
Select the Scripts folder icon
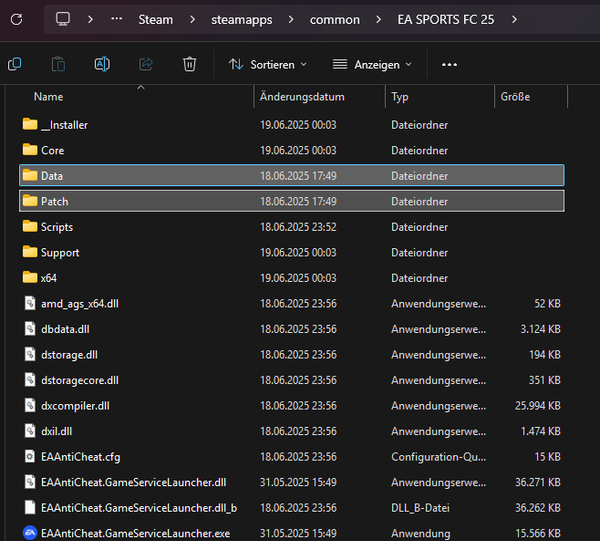click(x=30, y=227)
